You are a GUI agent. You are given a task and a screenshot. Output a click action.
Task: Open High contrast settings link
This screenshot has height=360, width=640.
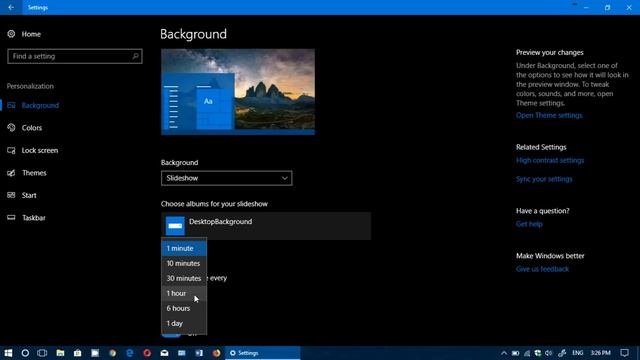pyautogui.click(x=550, y=160)
